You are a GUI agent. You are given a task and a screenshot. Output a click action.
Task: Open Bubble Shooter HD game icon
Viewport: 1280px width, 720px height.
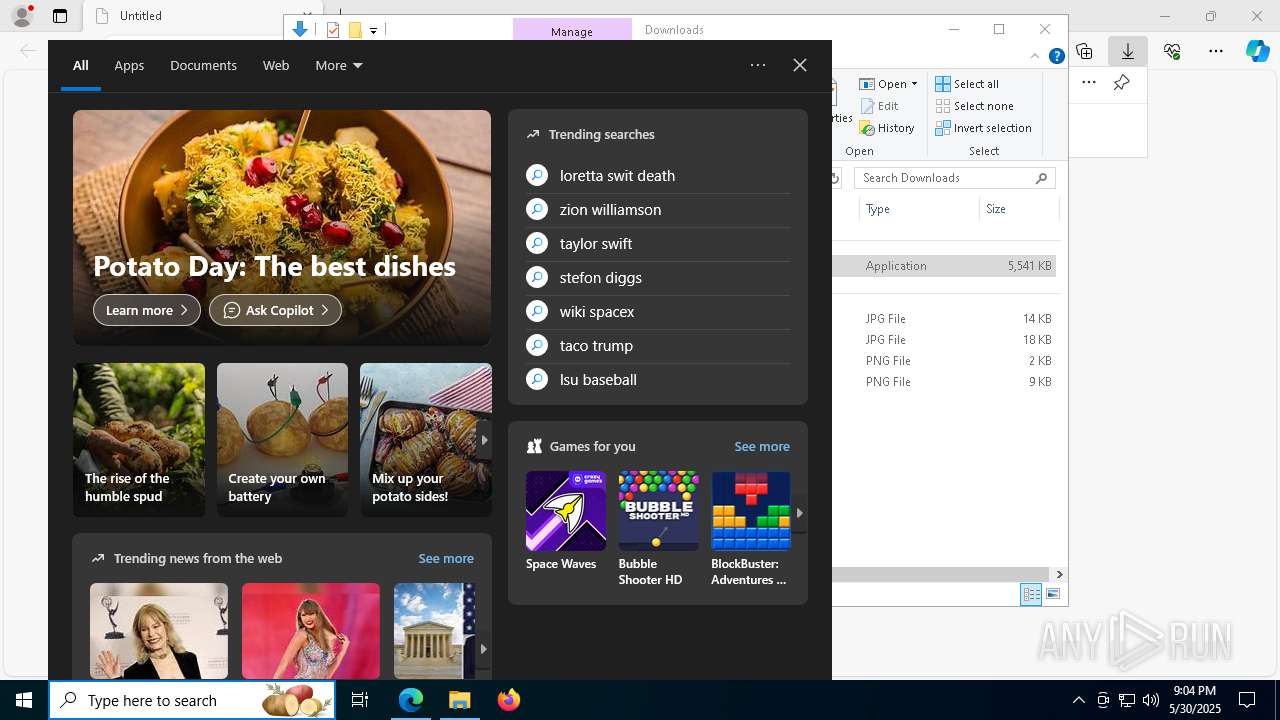658,511
